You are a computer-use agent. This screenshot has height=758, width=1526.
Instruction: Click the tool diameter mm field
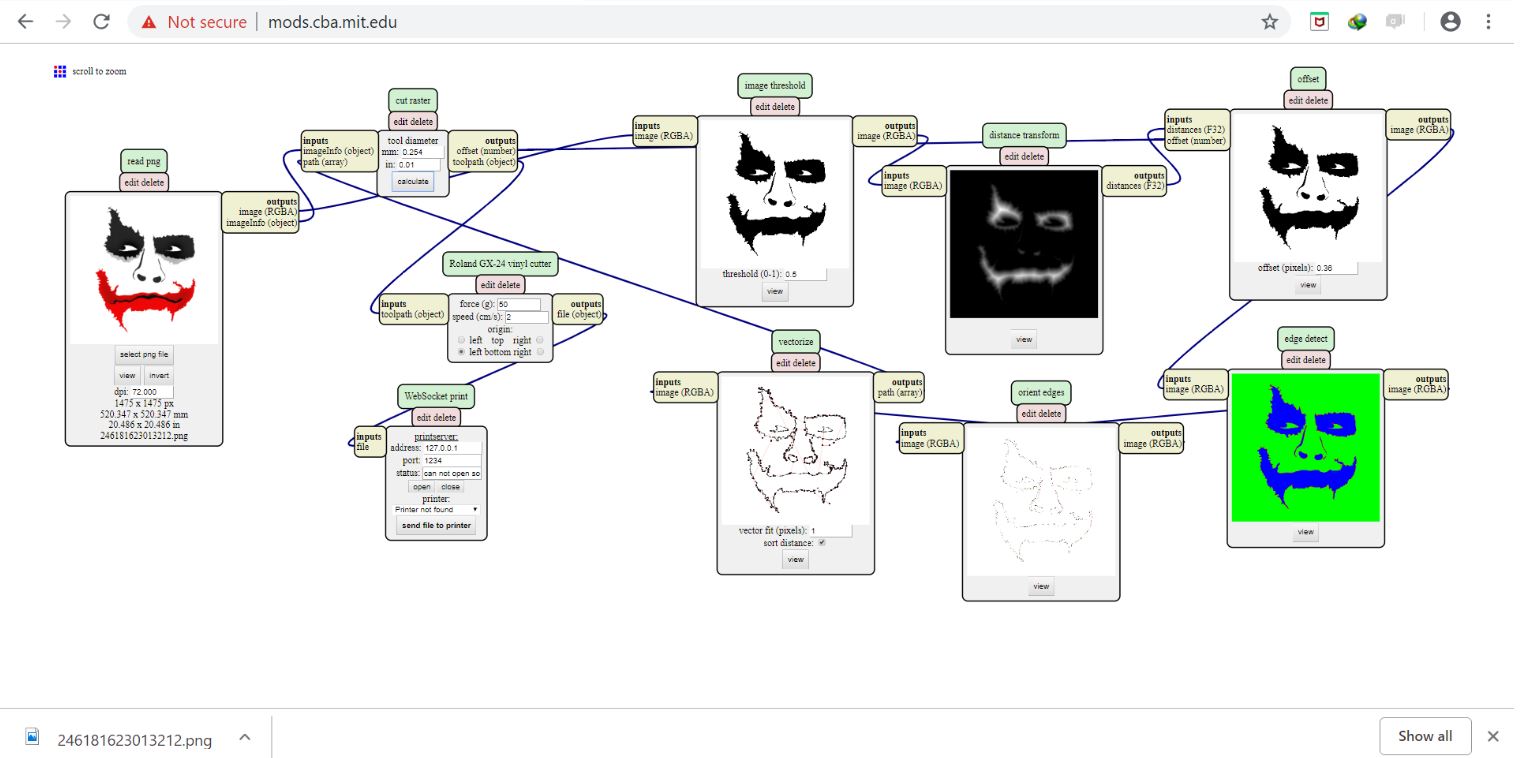click(x=421, y=152)
